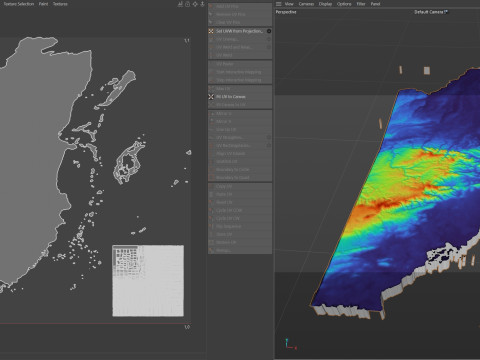Screen dimensions: 480x360
Task: Open the Paint menu in texture view
Action: [x=43, y=4]
